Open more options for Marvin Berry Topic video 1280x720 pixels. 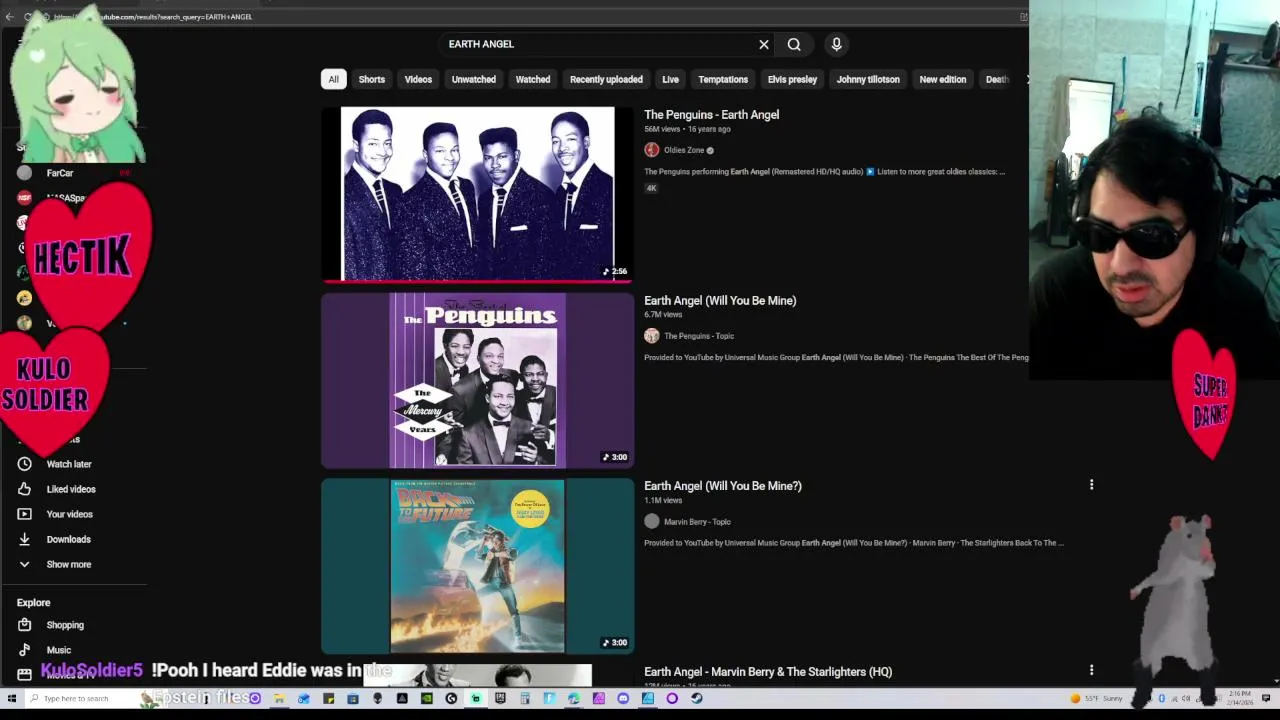[x=1091, y=485]
